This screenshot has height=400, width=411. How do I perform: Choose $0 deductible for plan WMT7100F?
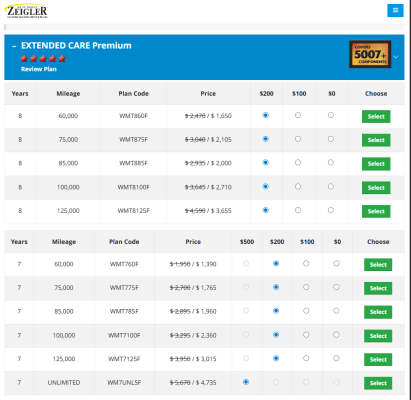(336, 335)
